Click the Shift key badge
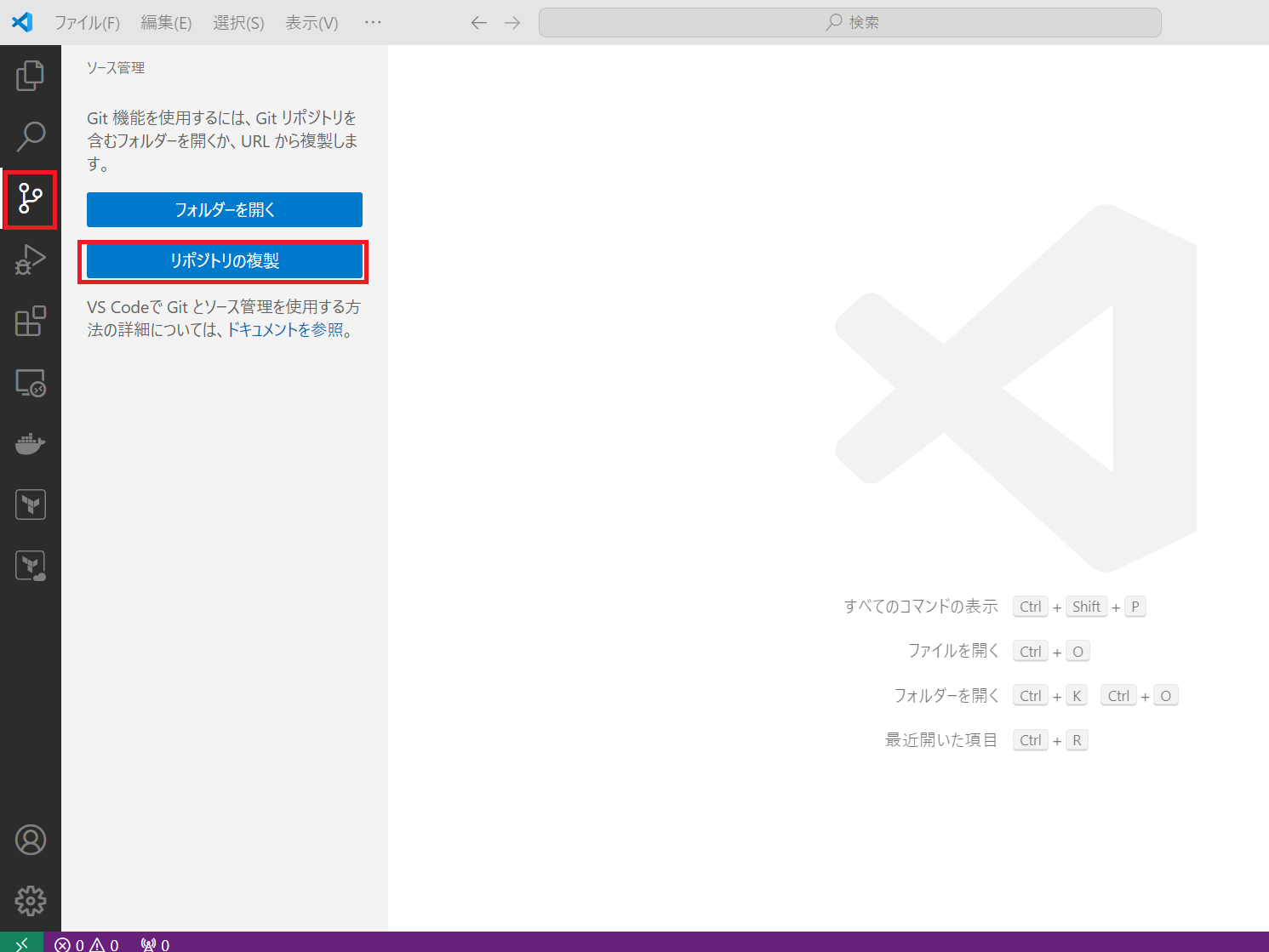1269x952 pixels. pos(1086,607)
